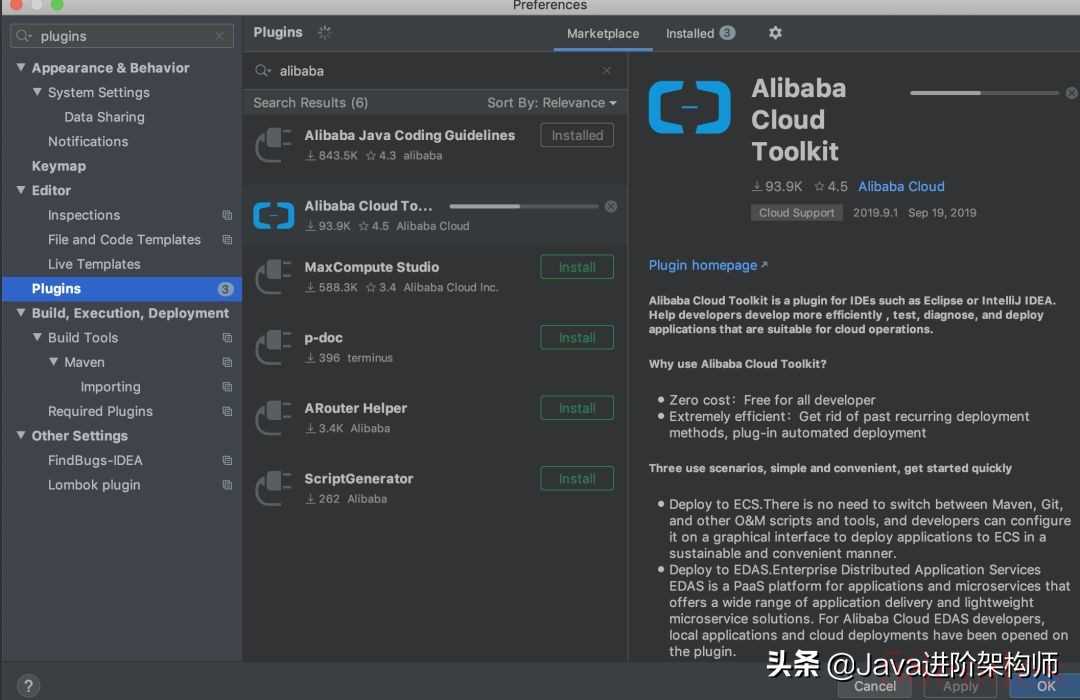Cancel download in the plugin detail pane
Image resolution: width=1080 pixels, height=700 pixels.
tap(1071, 93)
